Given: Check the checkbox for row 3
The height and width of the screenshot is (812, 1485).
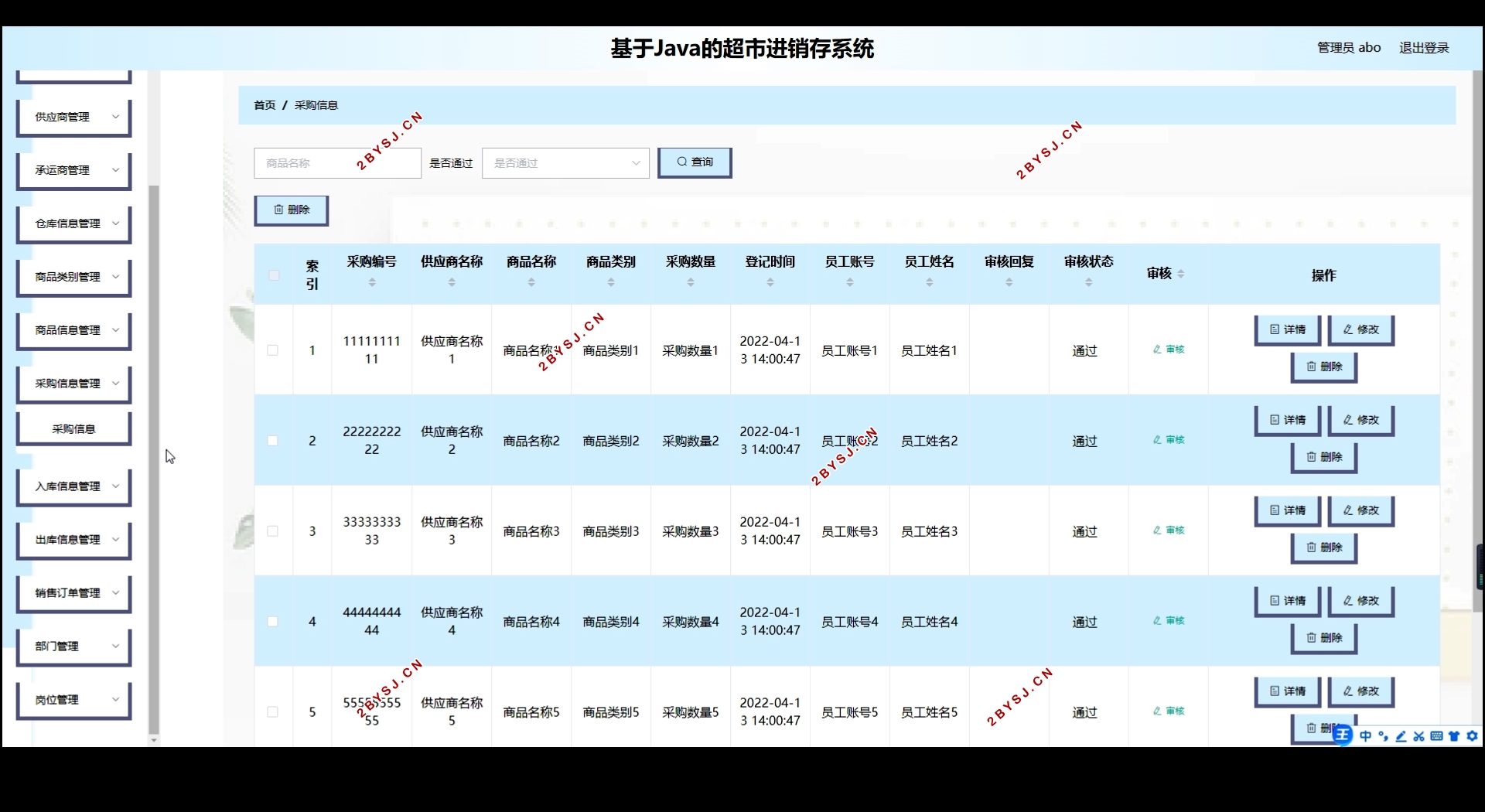Looking at the screenshot, I should pyautogui.click(x=273, y=531).
